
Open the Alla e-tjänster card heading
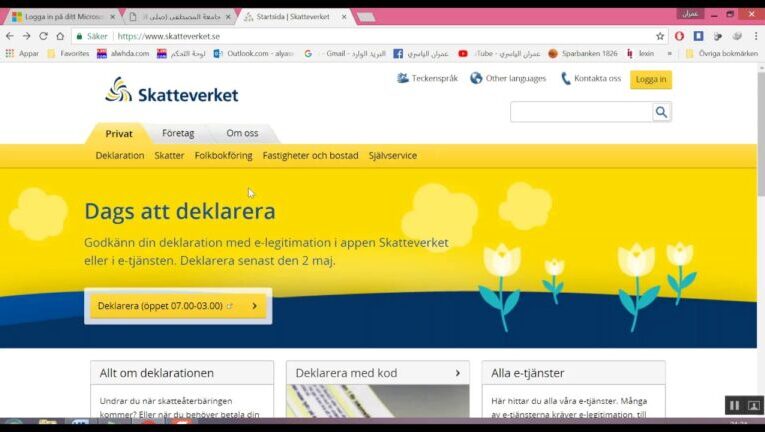pyautogui.click(x=527, y=373)
